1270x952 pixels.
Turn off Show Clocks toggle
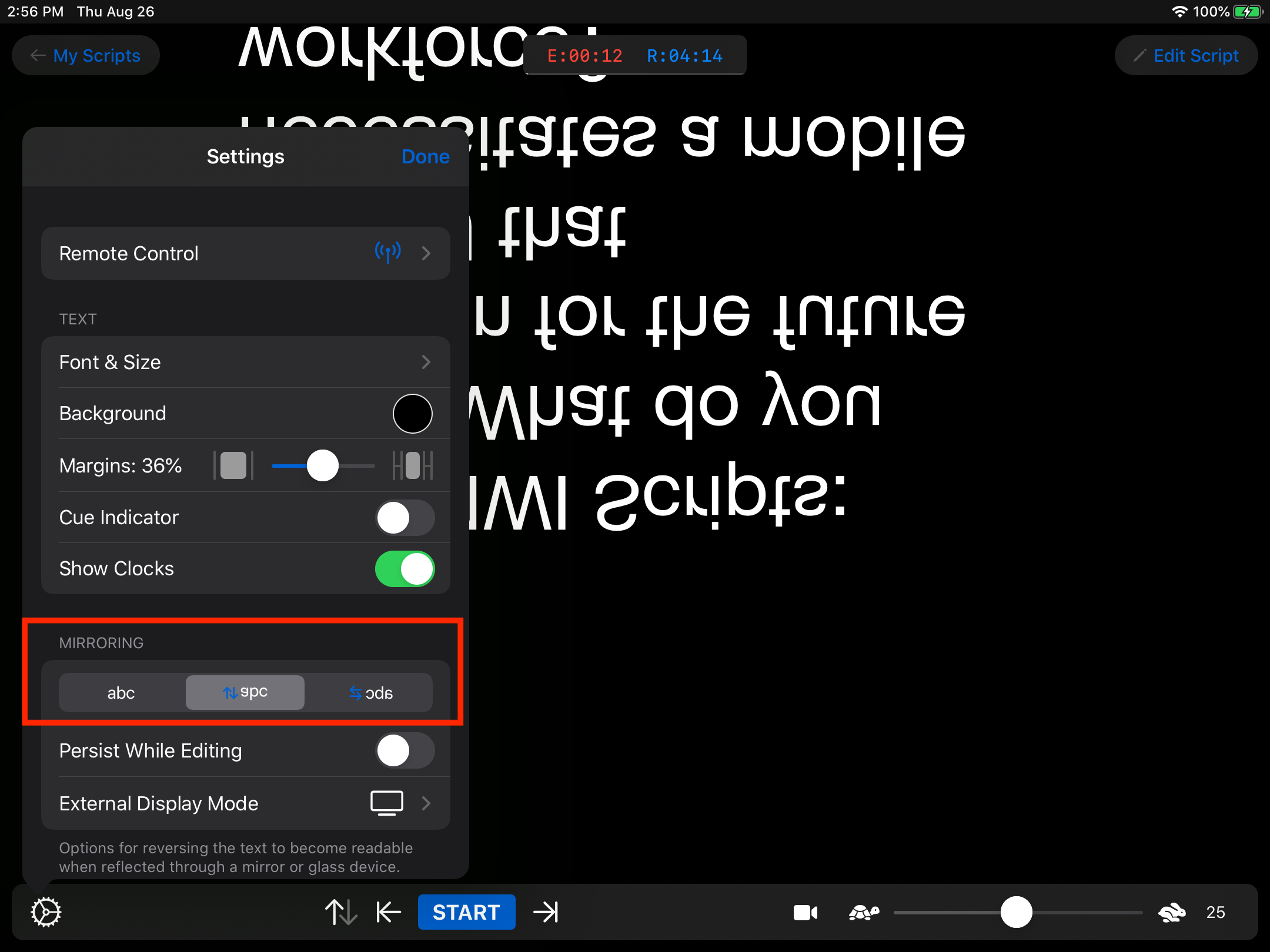click(x=405, y=569)
